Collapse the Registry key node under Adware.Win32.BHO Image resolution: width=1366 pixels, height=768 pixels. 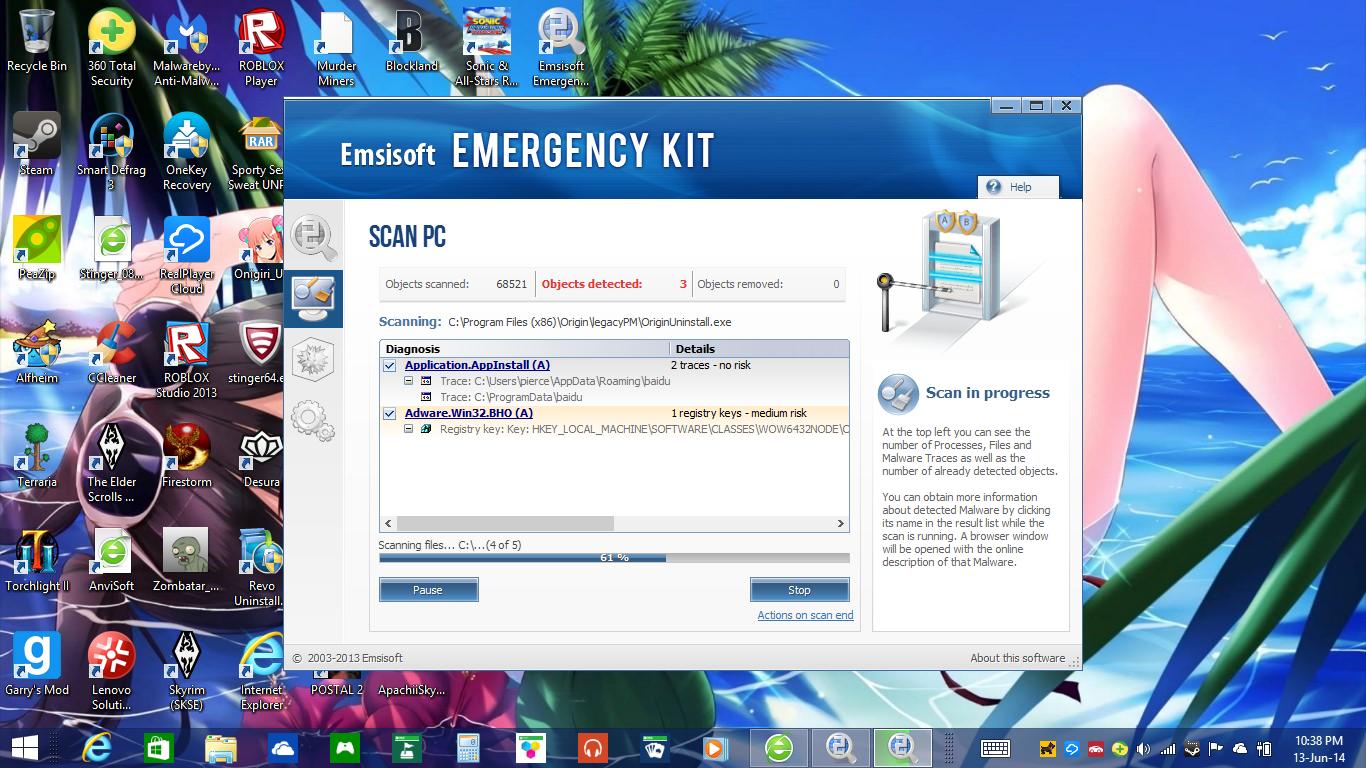(x=409, y=429)
